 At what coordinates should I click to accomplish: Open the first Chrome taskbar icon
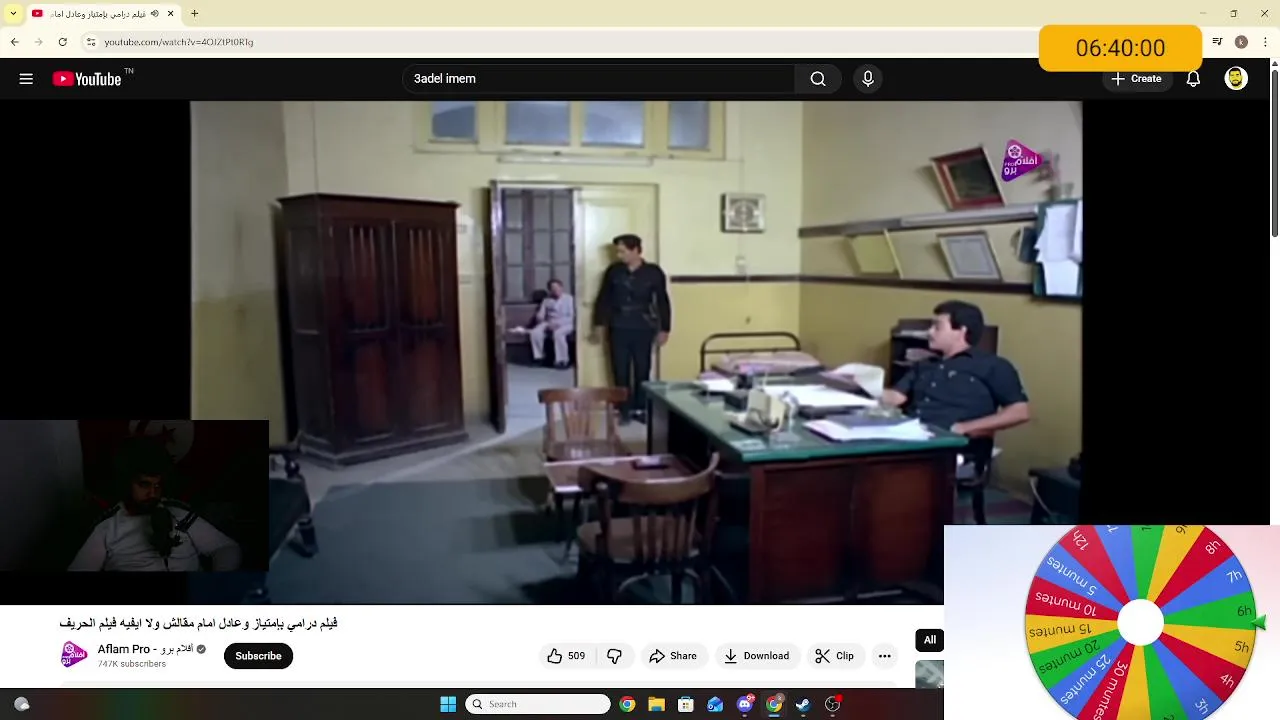[627, 704]
